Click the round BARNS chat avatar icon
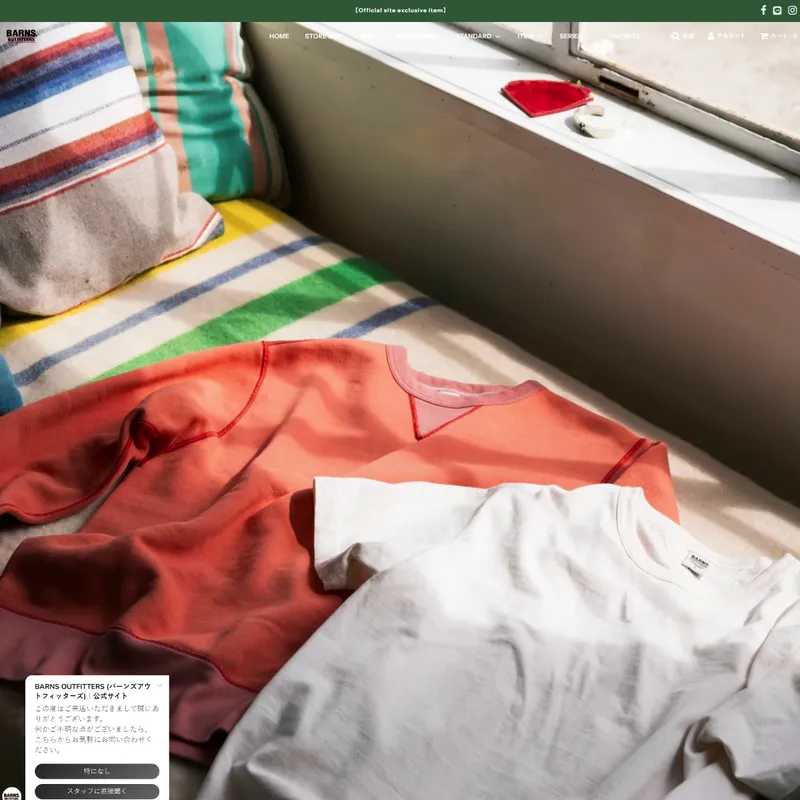800x800 pixels. (x=11, y=791)
